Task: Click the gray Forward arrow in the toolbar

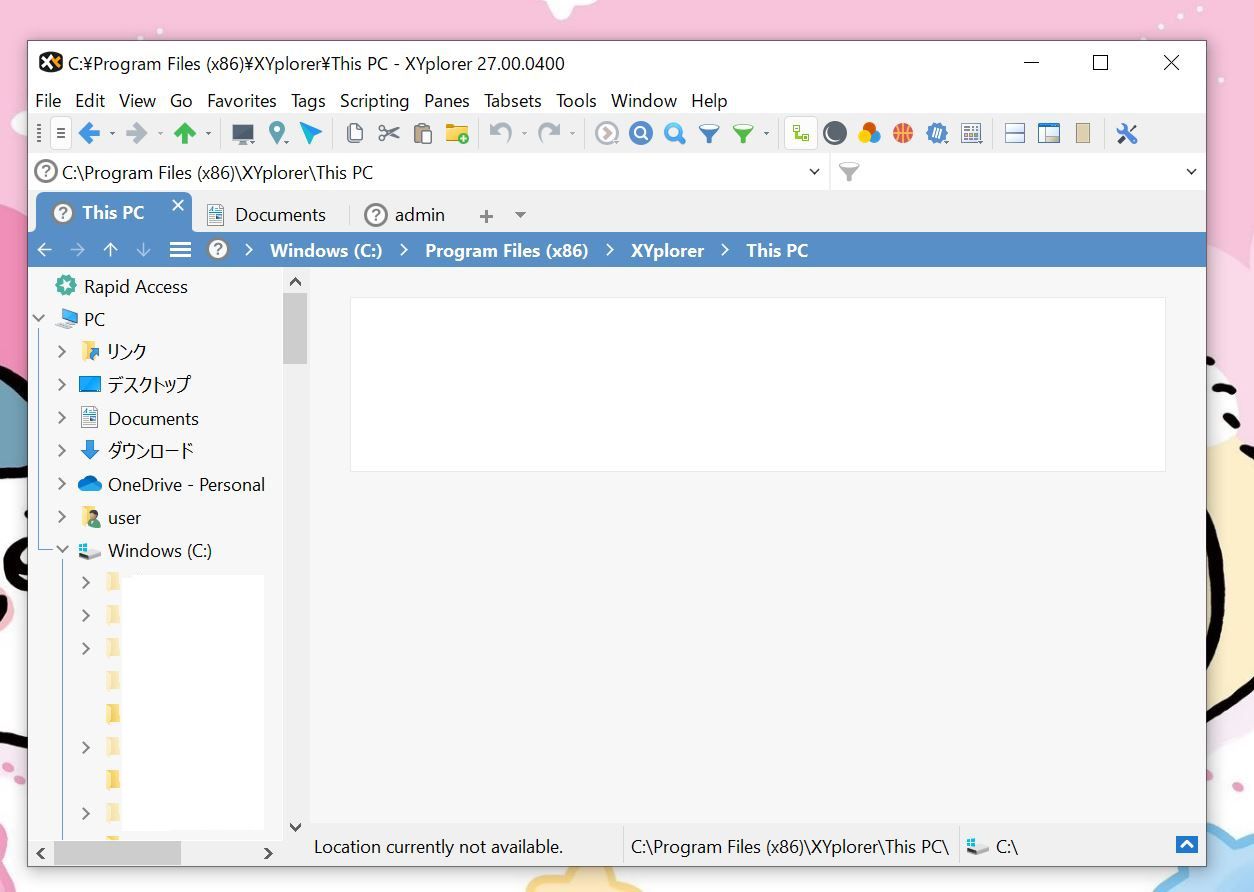Action: point(136,133)
